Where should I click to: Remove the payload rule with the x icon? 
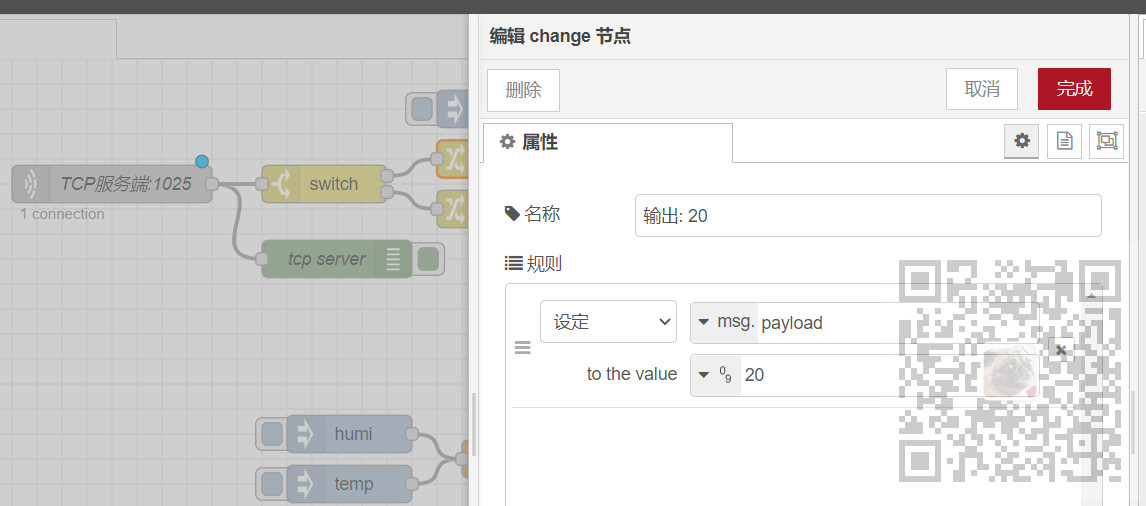[x=1061, y=350]
